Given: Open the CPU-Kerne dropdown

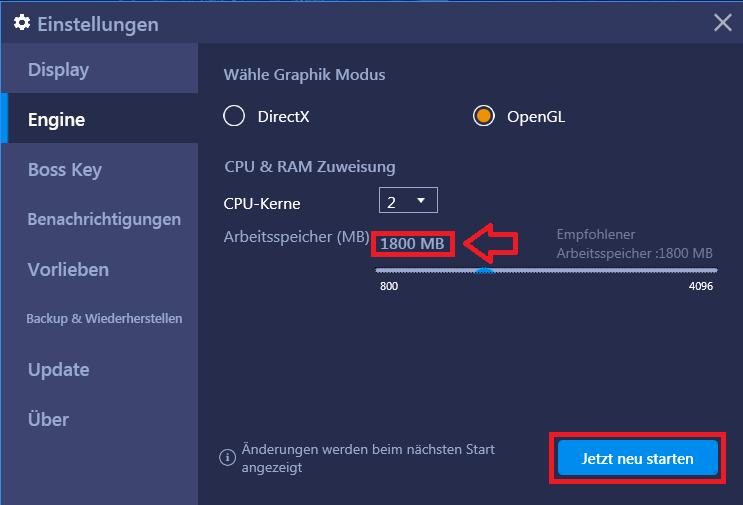Looking at the screenshot, I should tap(408, 200).
